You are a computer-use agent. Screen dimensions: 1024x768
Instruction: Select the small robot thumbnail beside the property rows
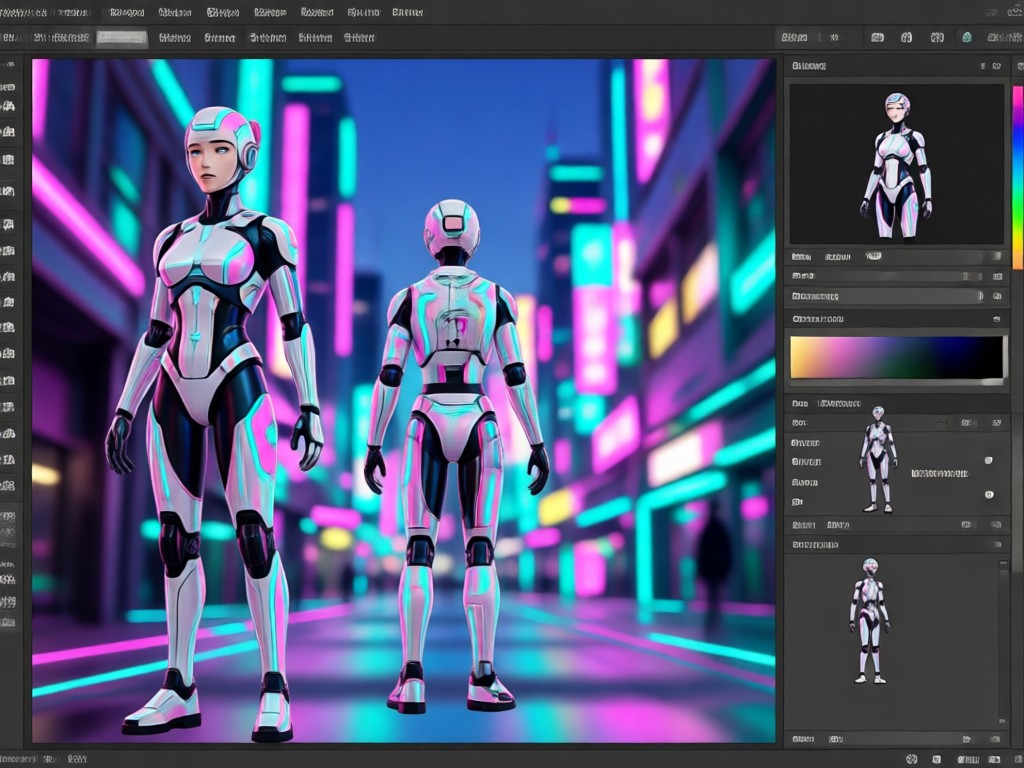click(x=878, y=460)
